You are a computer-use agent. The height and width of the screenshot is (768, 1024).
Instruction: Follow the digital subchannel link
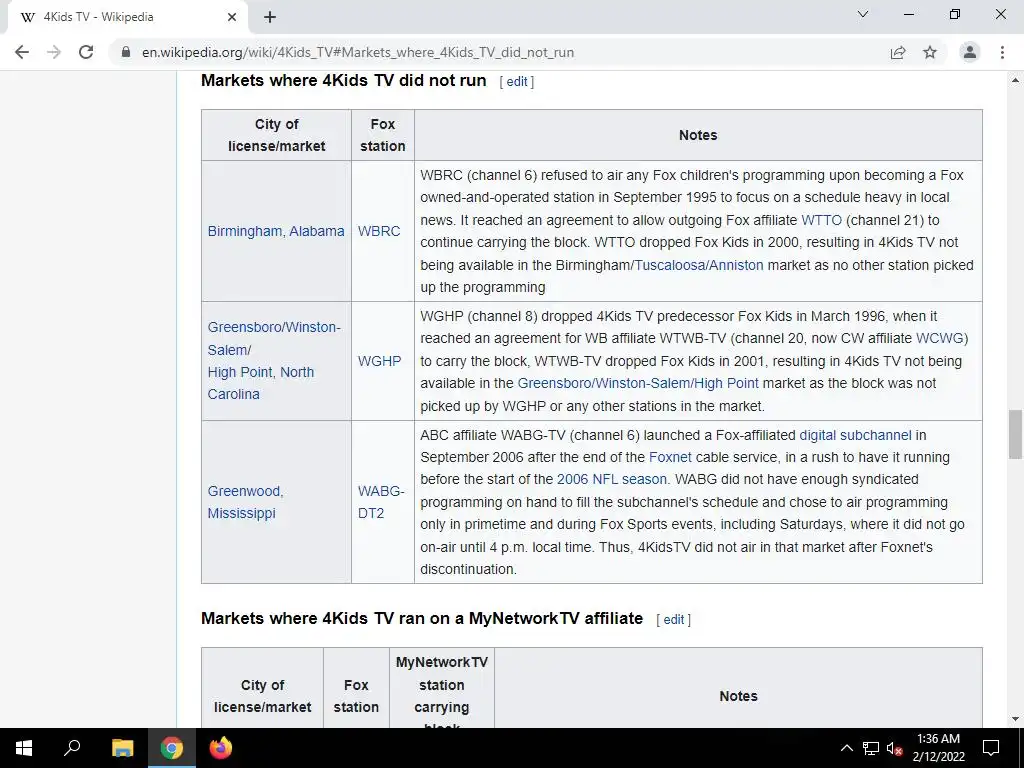coord(856,436)
